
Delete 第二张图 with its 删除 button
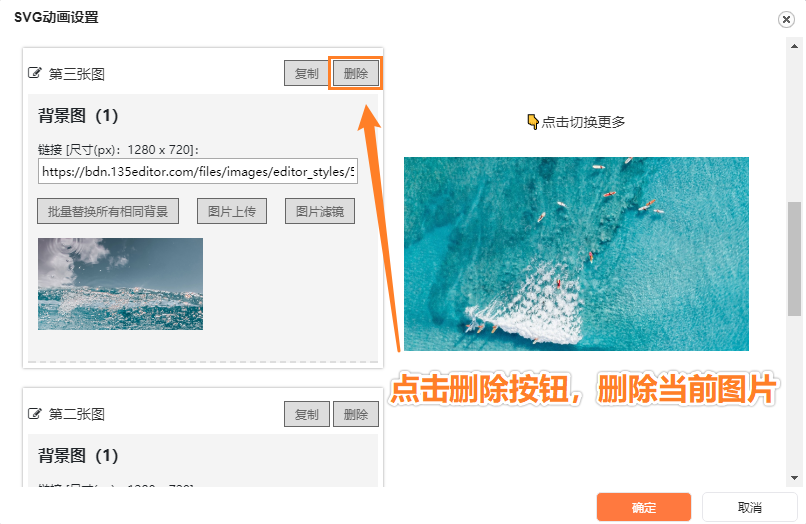tap(356, 414)
